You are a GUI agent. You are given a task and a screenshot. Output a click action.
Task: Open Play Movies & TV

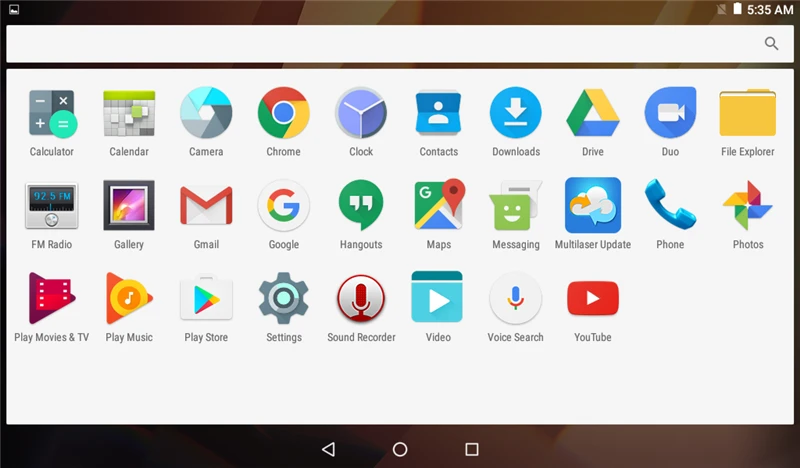click(52, 299)
